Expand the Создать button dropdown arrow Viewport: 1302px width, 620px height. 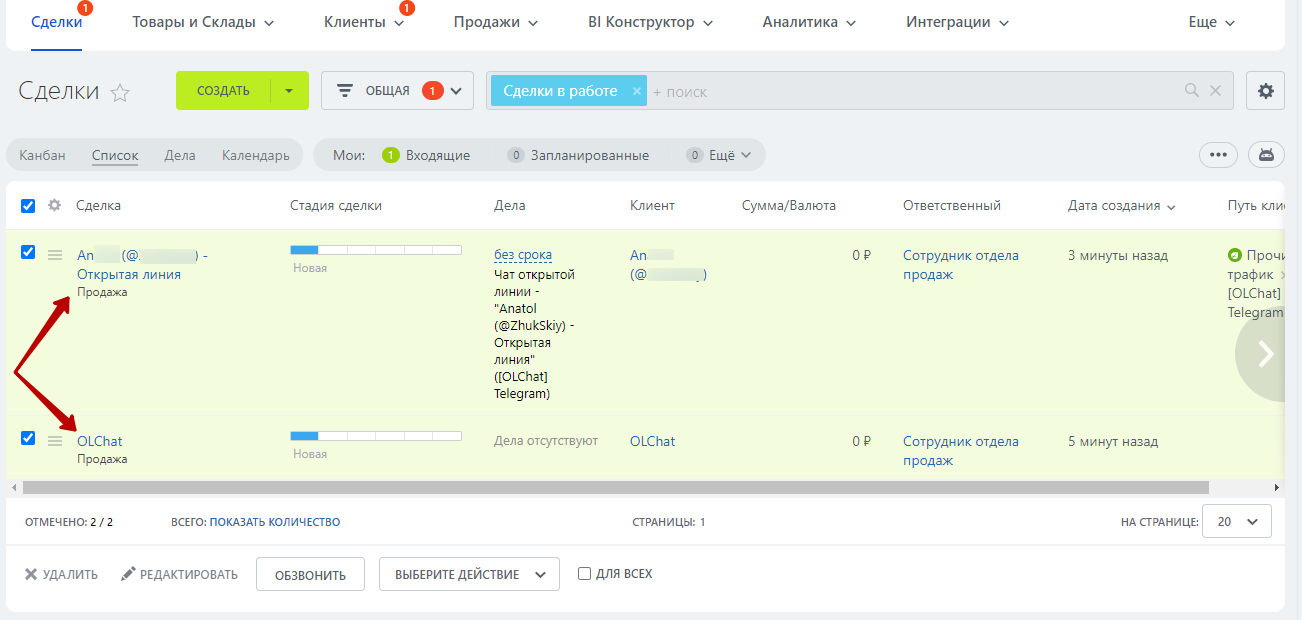click(x=289, y=91)
